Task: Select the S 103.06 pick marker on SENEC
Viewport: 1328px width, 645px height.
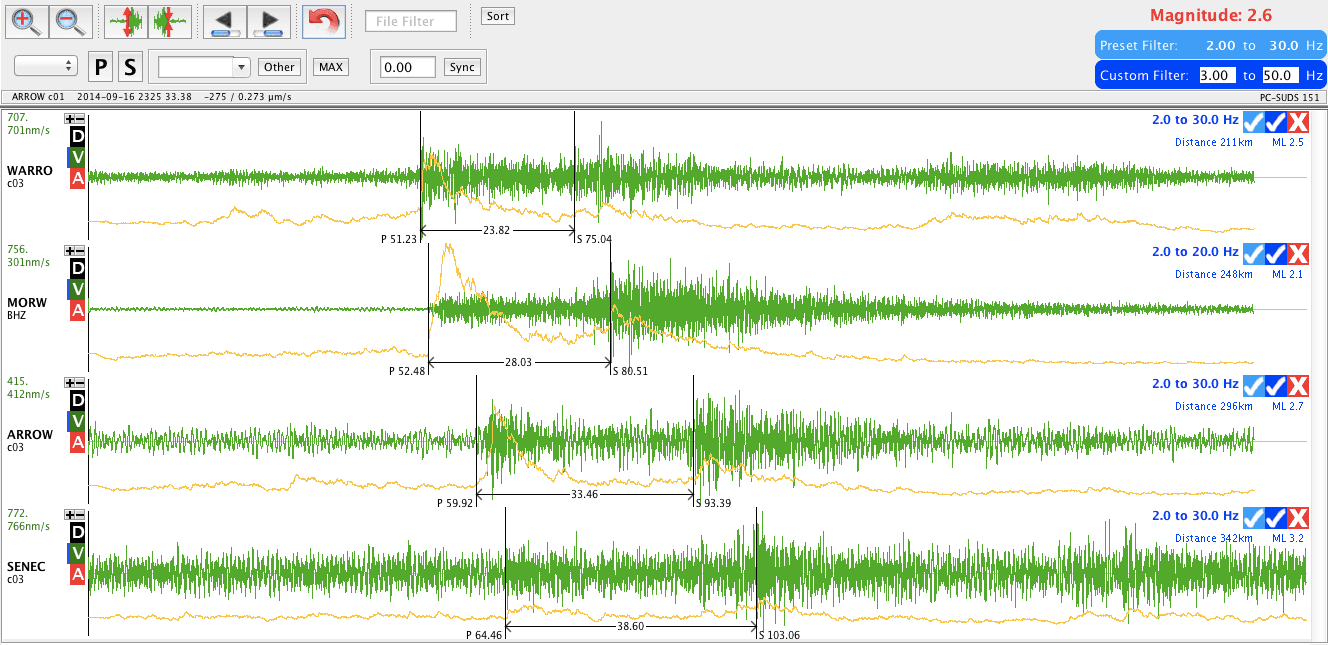Action: pos(779,634)
